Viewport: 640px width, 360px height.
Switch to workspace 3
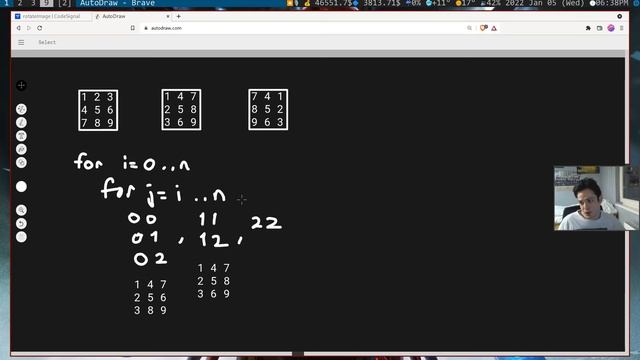click(33, 3)
